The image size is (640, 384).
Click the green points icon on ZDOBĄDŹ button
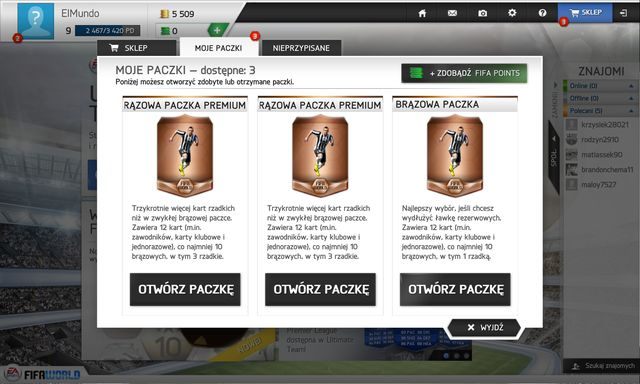416,73
